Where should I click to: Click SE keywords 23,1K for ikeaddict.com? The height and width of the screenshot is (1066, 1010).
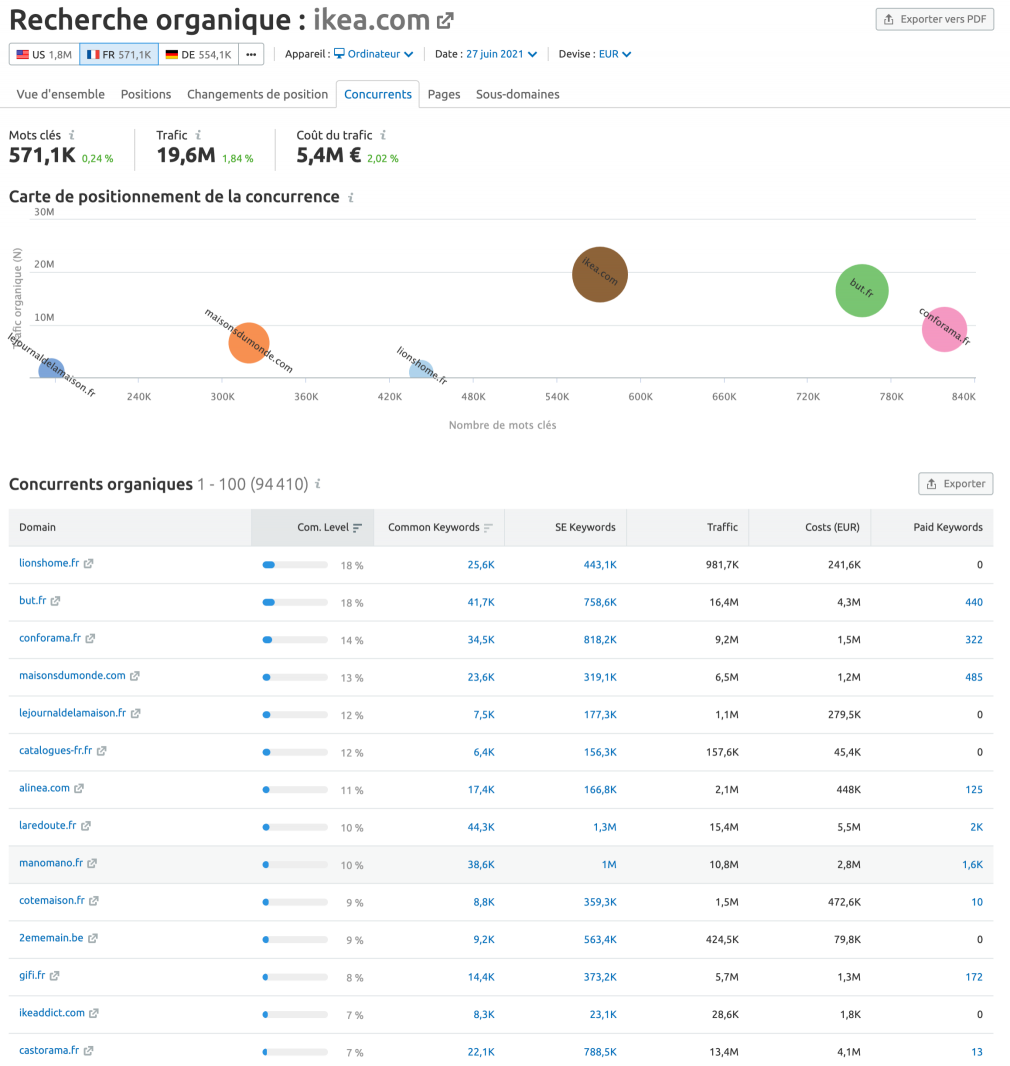604,1014
